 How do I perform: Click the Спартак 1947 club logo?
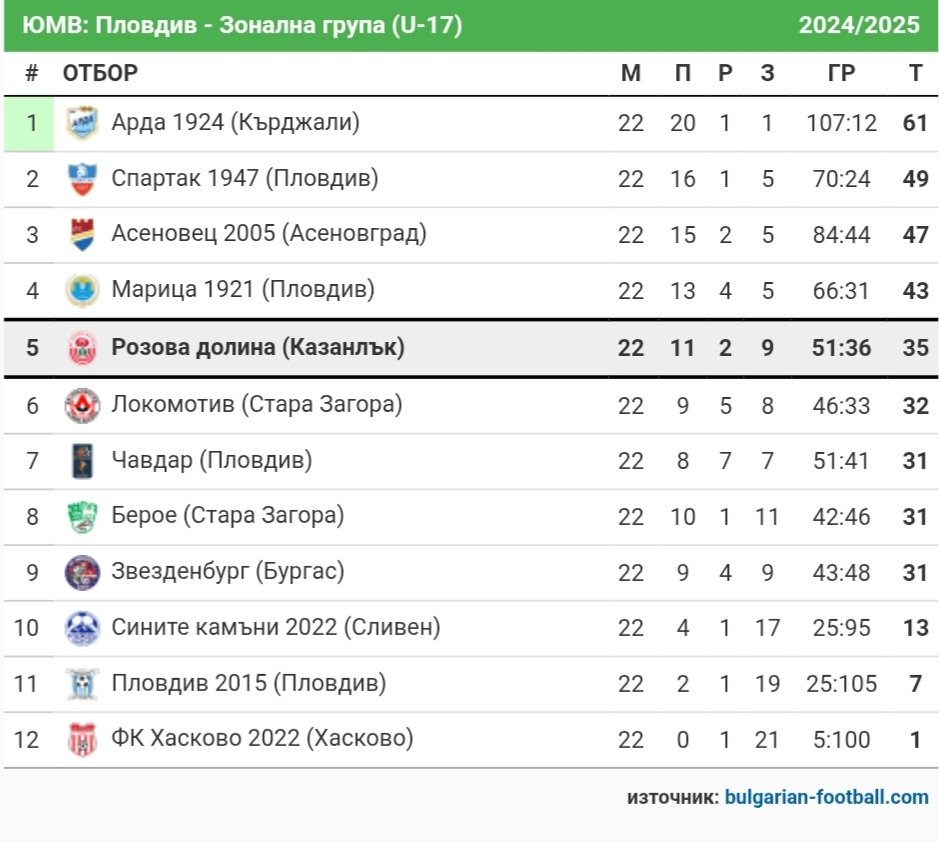click(x=82, y=178)
